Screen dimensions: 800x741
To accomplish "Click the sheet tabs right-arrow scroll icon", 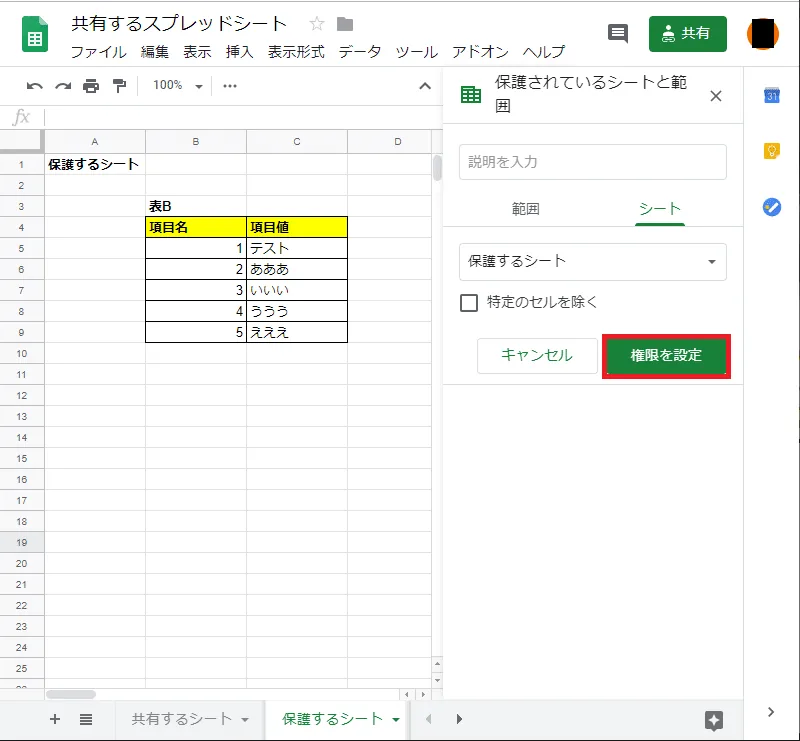I will (x=459, y=719).
